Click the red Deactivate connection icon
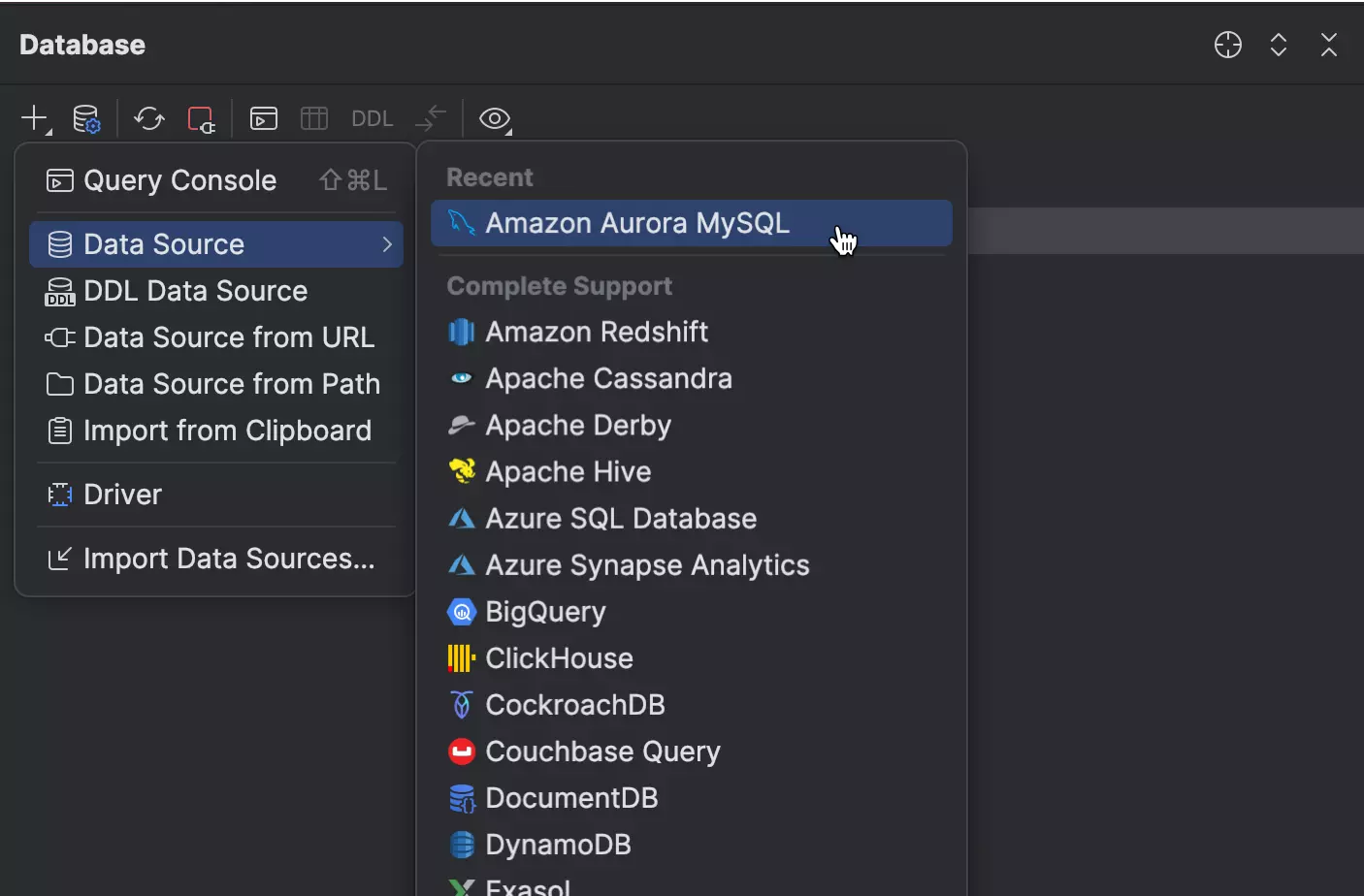Screen dimensions: 1364x896 (x=200, y=118)
